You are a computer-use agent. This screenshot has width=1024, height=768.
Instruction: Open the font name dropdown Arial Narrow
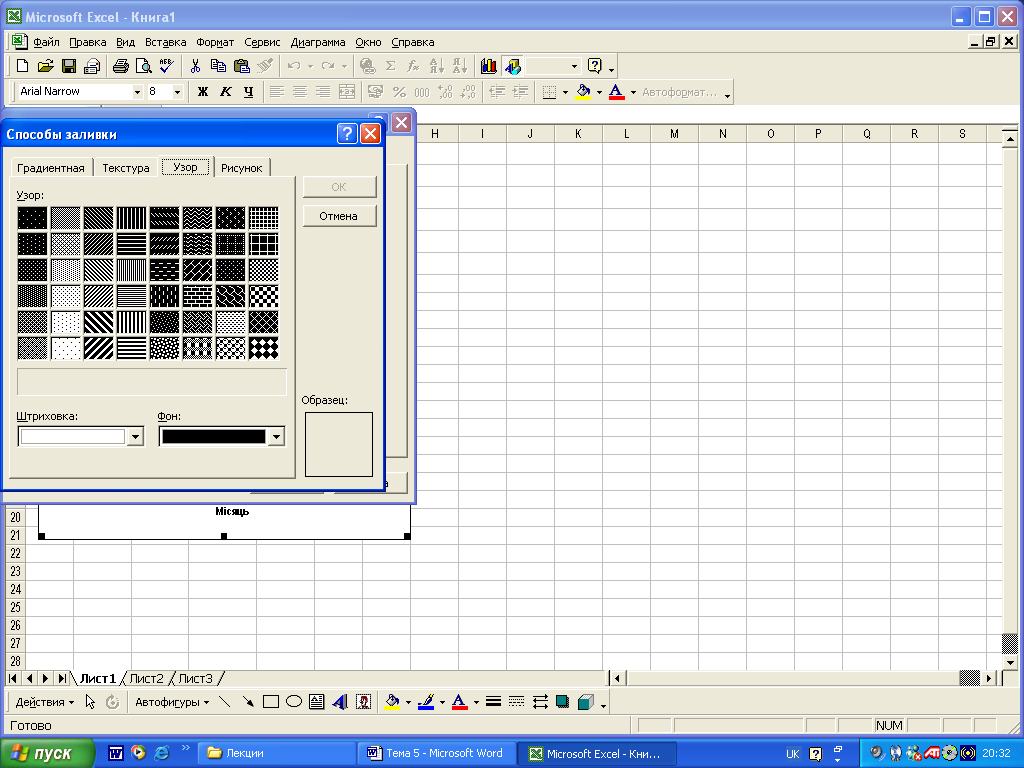pyautogui.click(x=137, y=92)
